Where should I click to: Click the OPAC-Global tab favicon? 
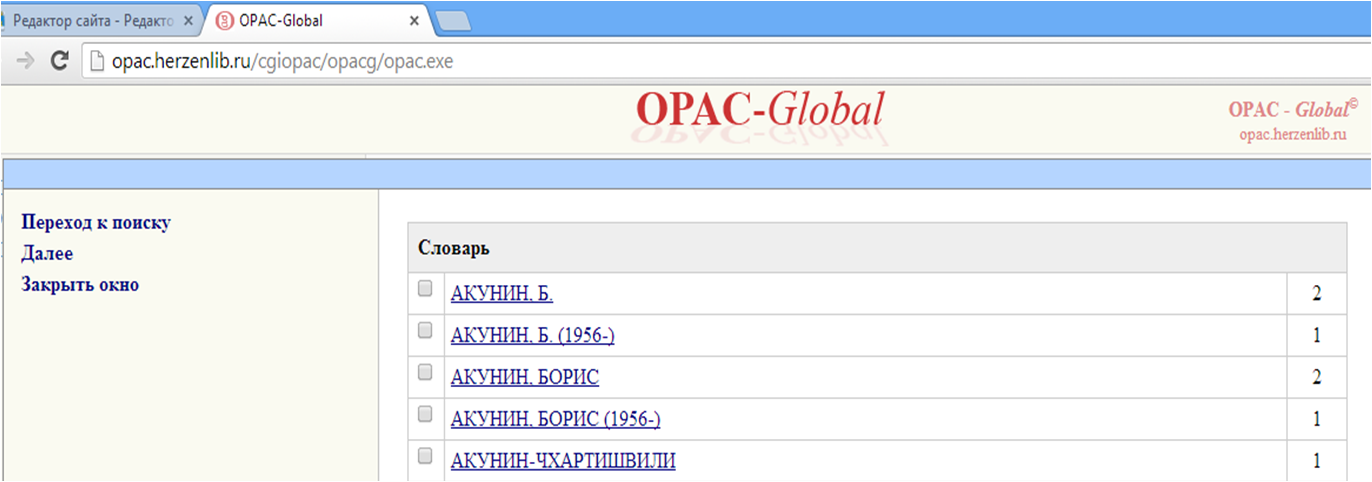225,20
